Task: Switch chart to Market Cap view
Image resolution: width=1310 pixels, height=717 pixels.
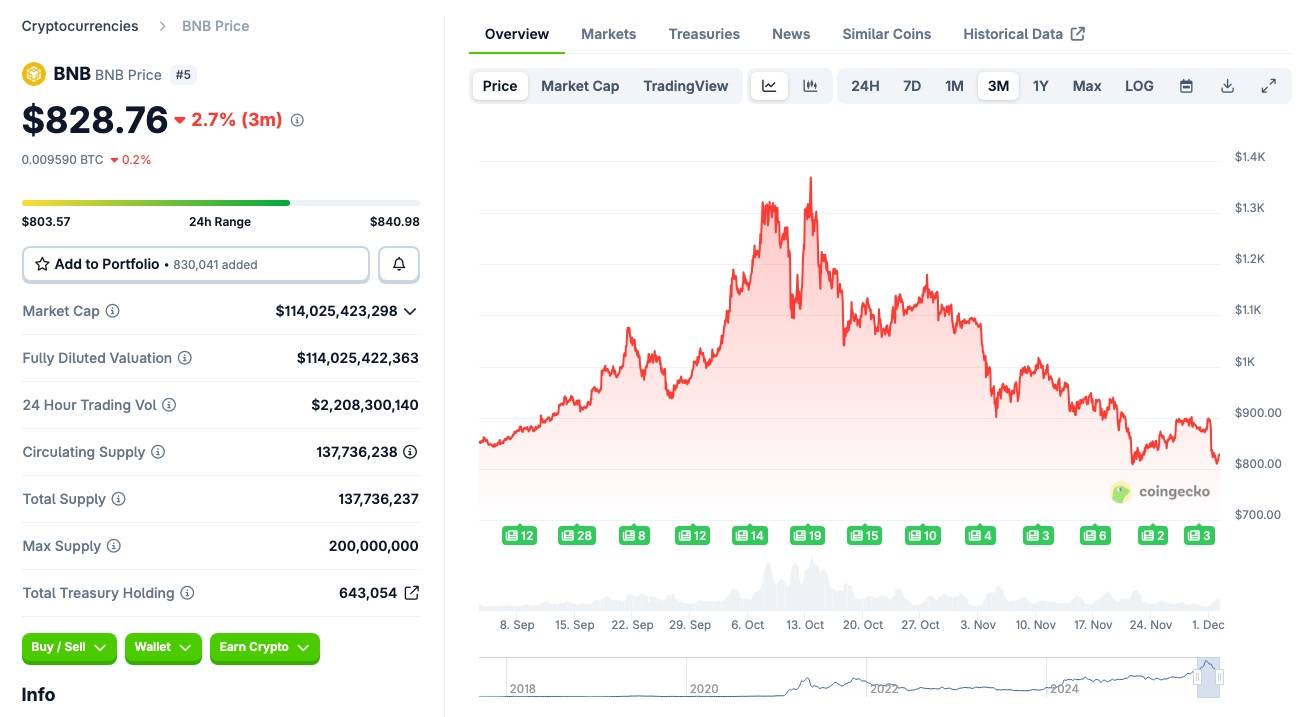Action: [x=580, y=86]
